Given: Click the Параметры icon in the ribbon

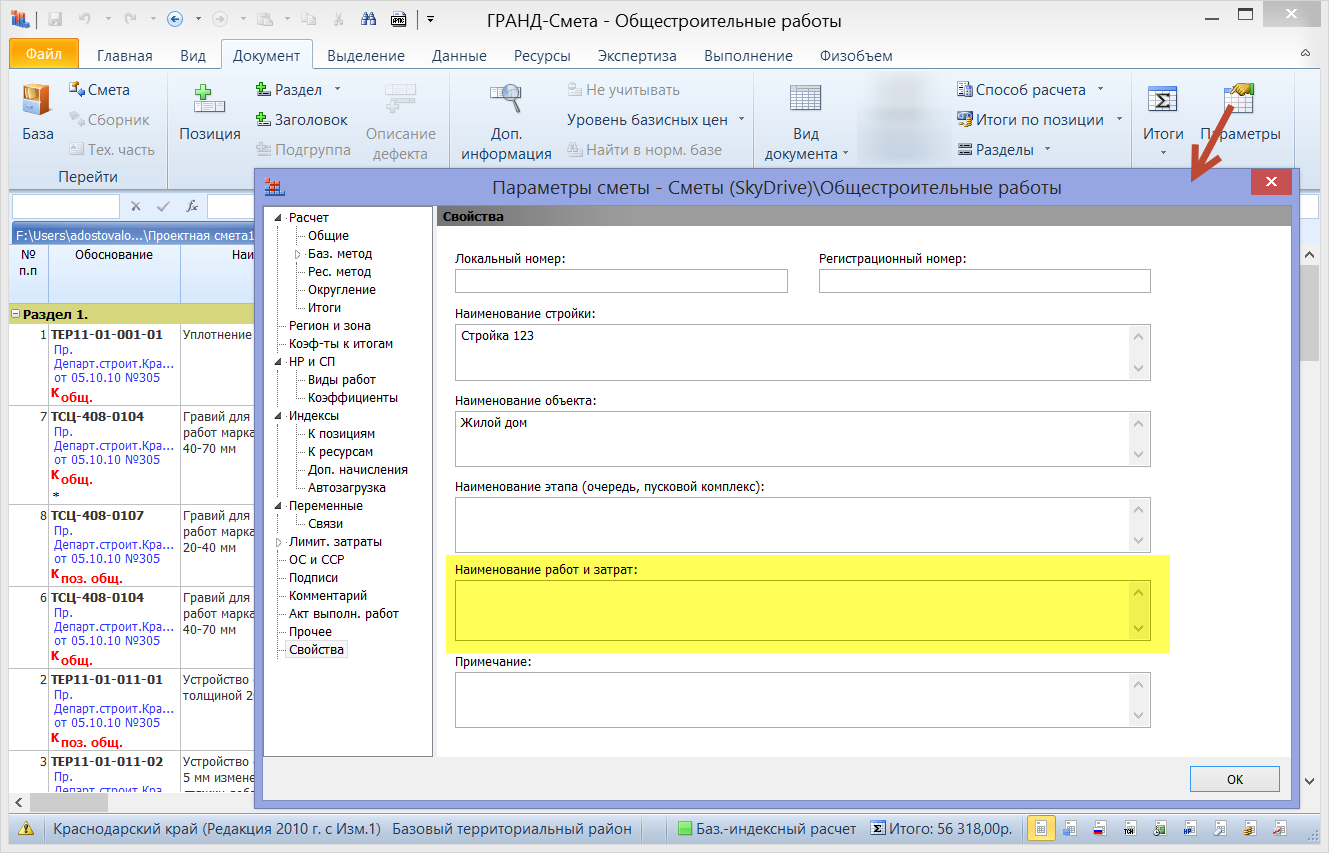Looking at the screenshot, I should click(x=1240, y=100).
